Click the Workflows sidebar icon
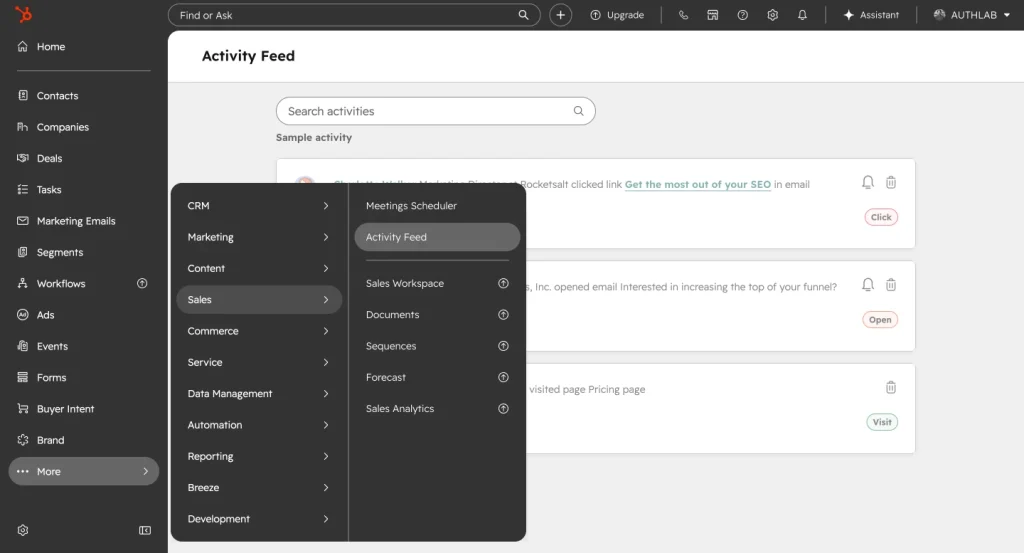This screenshot has height=553, width=1024. (23, 283)
